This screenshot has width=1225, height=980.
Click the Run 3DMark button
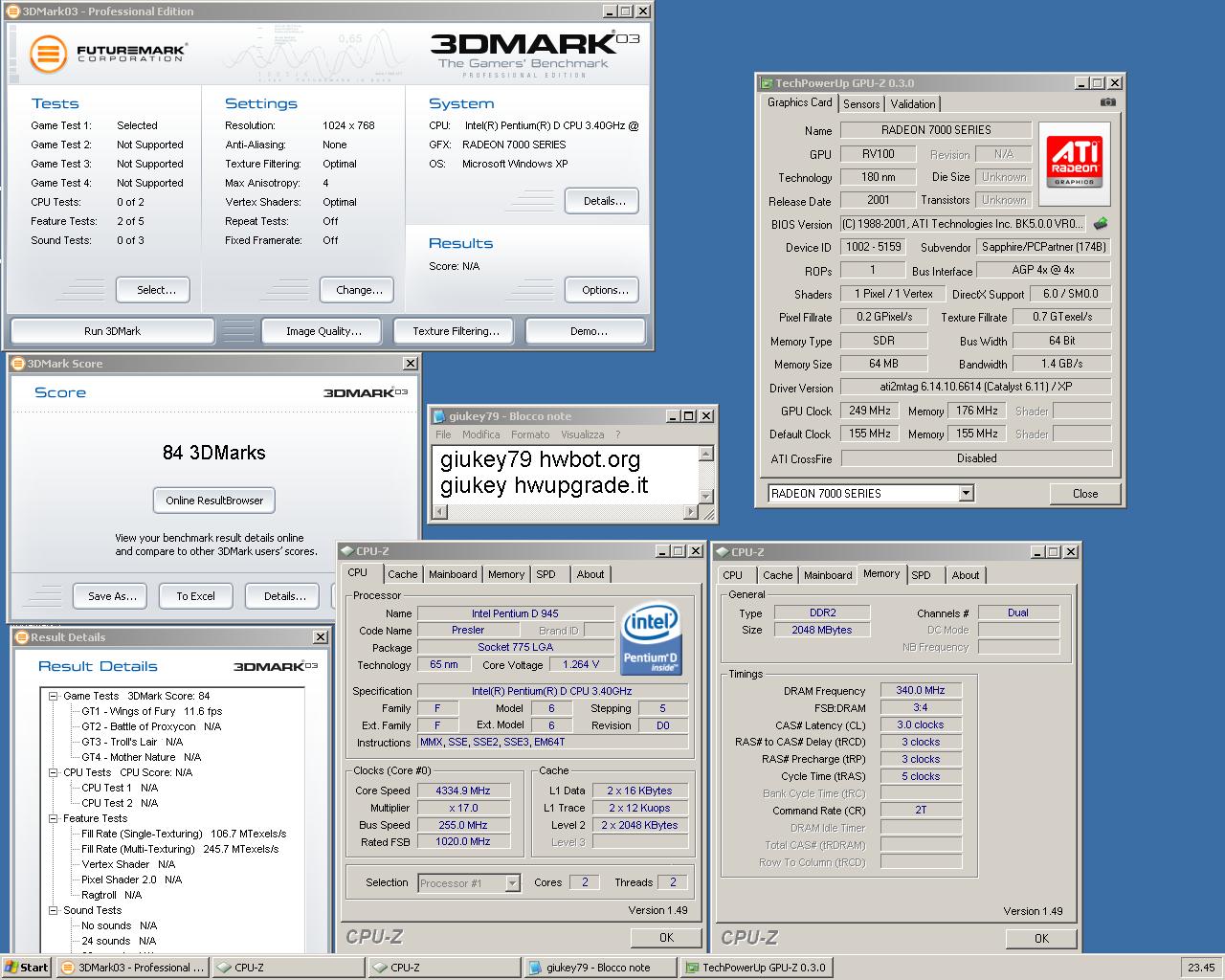[112, 331]
